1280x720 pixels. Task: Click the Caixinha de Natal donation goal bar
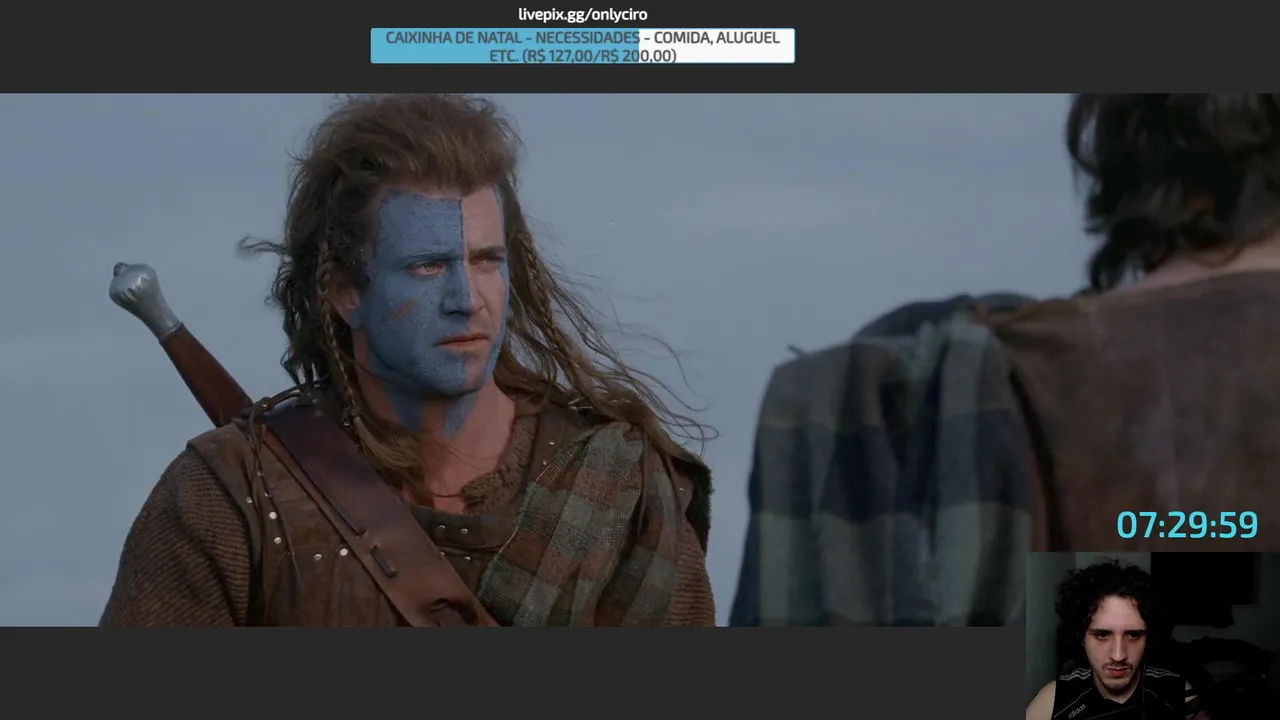pyautogui.click(x=582, y=46)
